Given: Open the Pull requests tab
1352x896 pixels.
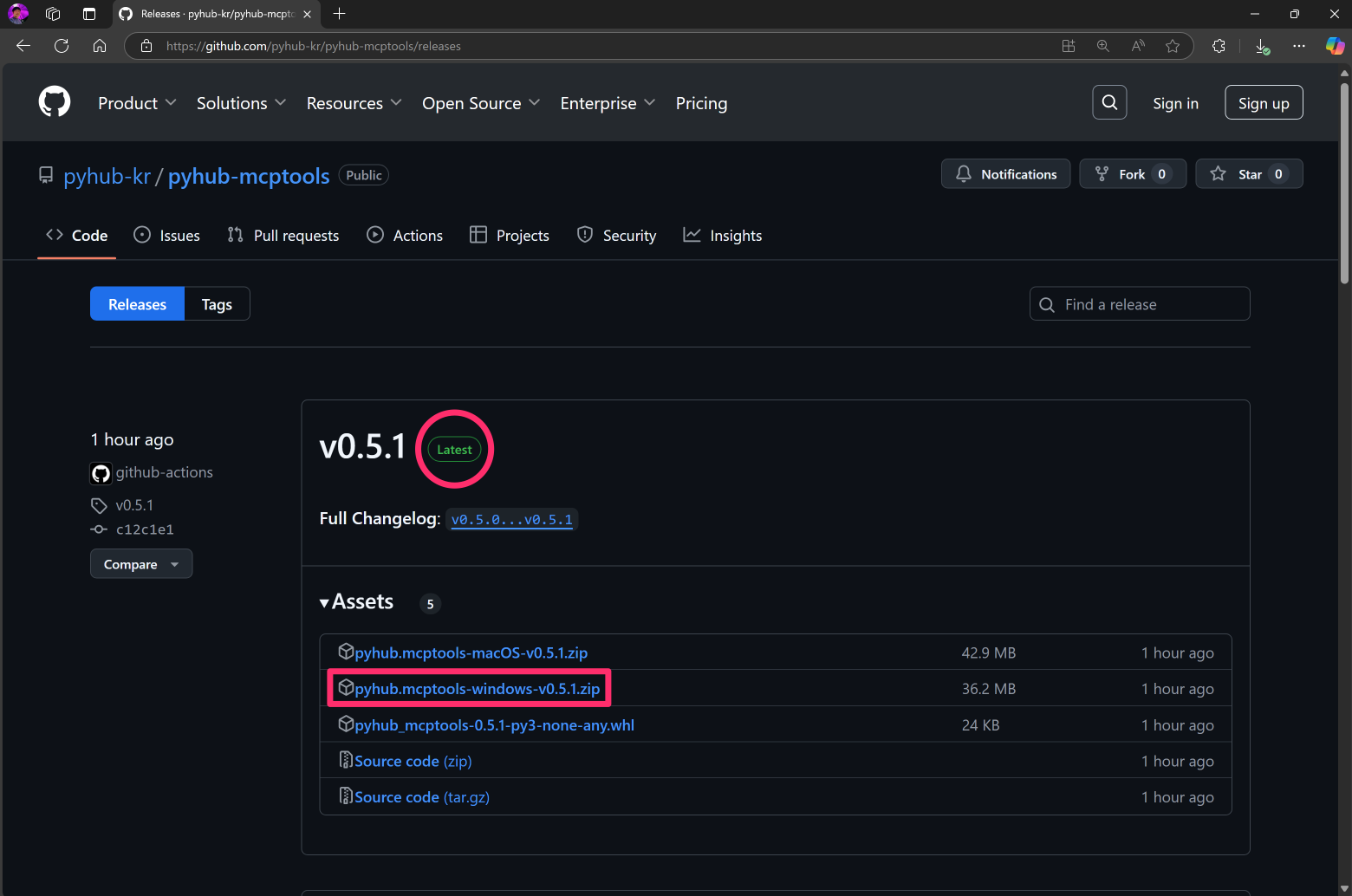Looking at the screenshot, I should (283, 236).
